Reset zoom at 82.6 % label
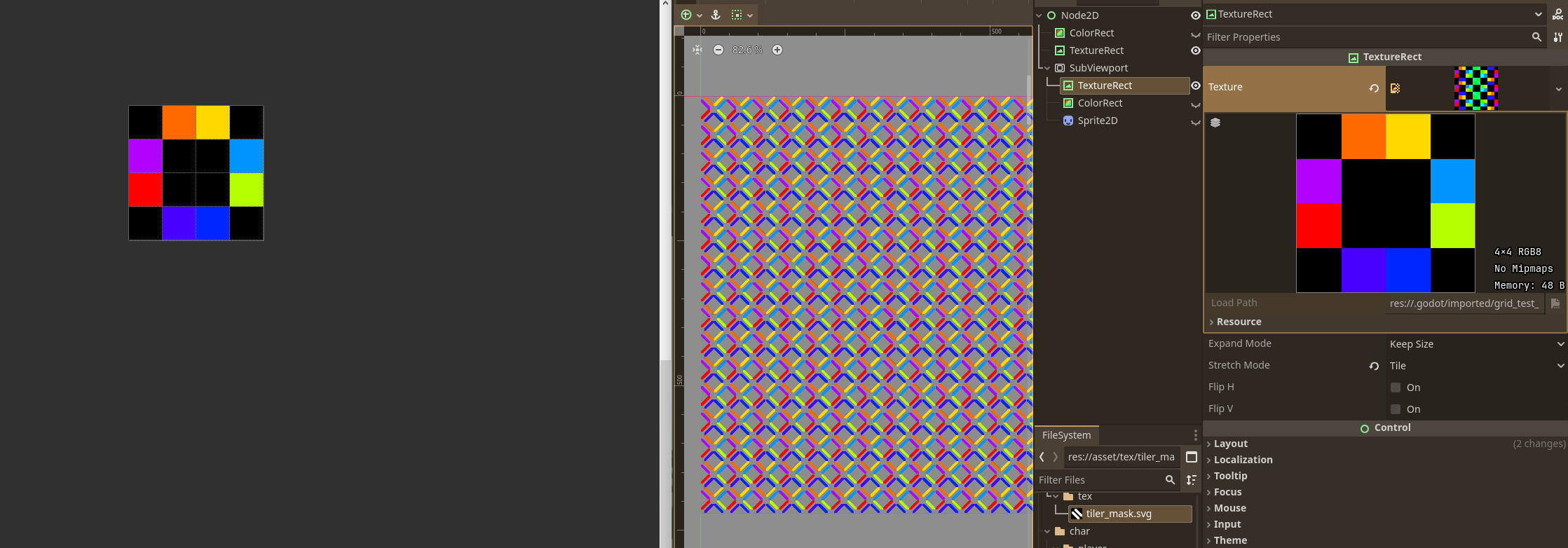This screenshot has height=548, width=1568. point(747,50)
